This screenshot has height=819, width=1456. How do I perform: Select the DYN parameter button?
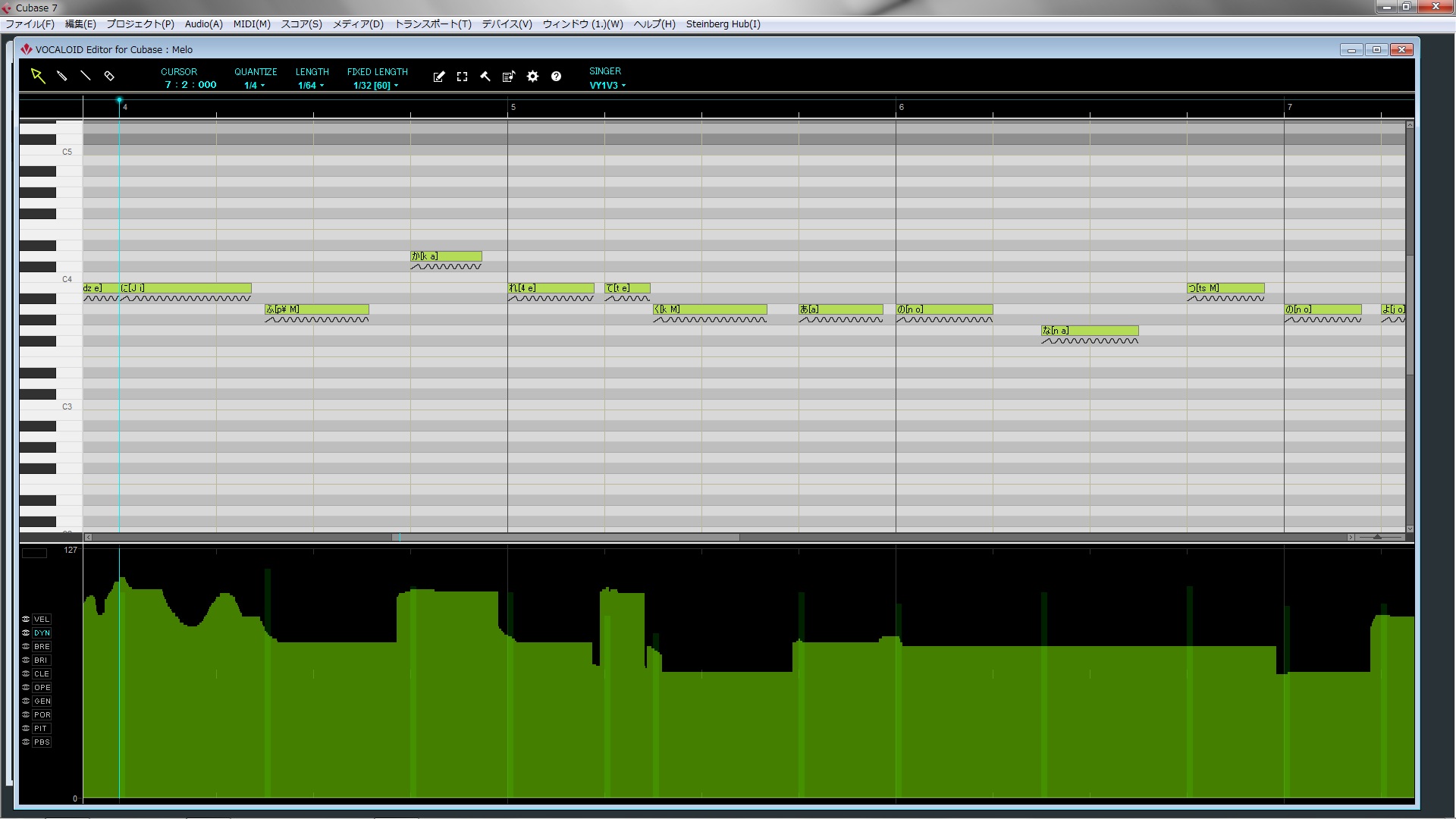42,633
